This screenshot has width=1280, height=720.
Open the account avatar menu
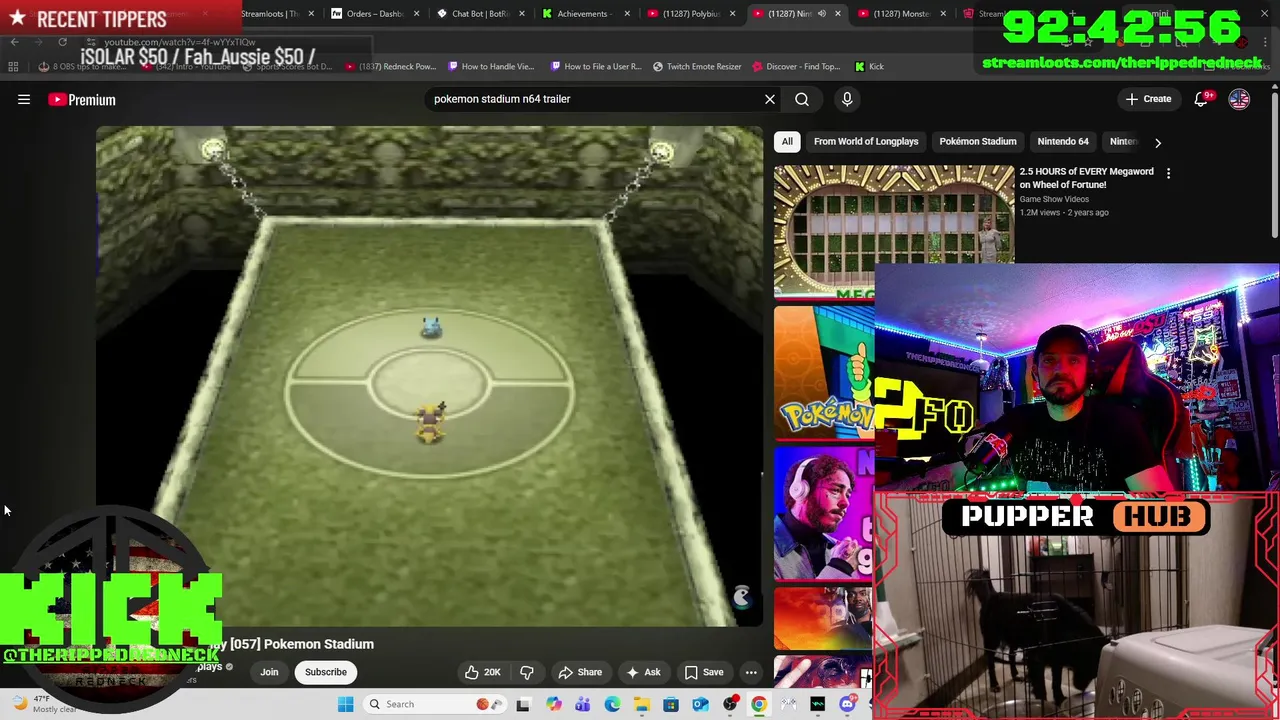(1239, 99)
